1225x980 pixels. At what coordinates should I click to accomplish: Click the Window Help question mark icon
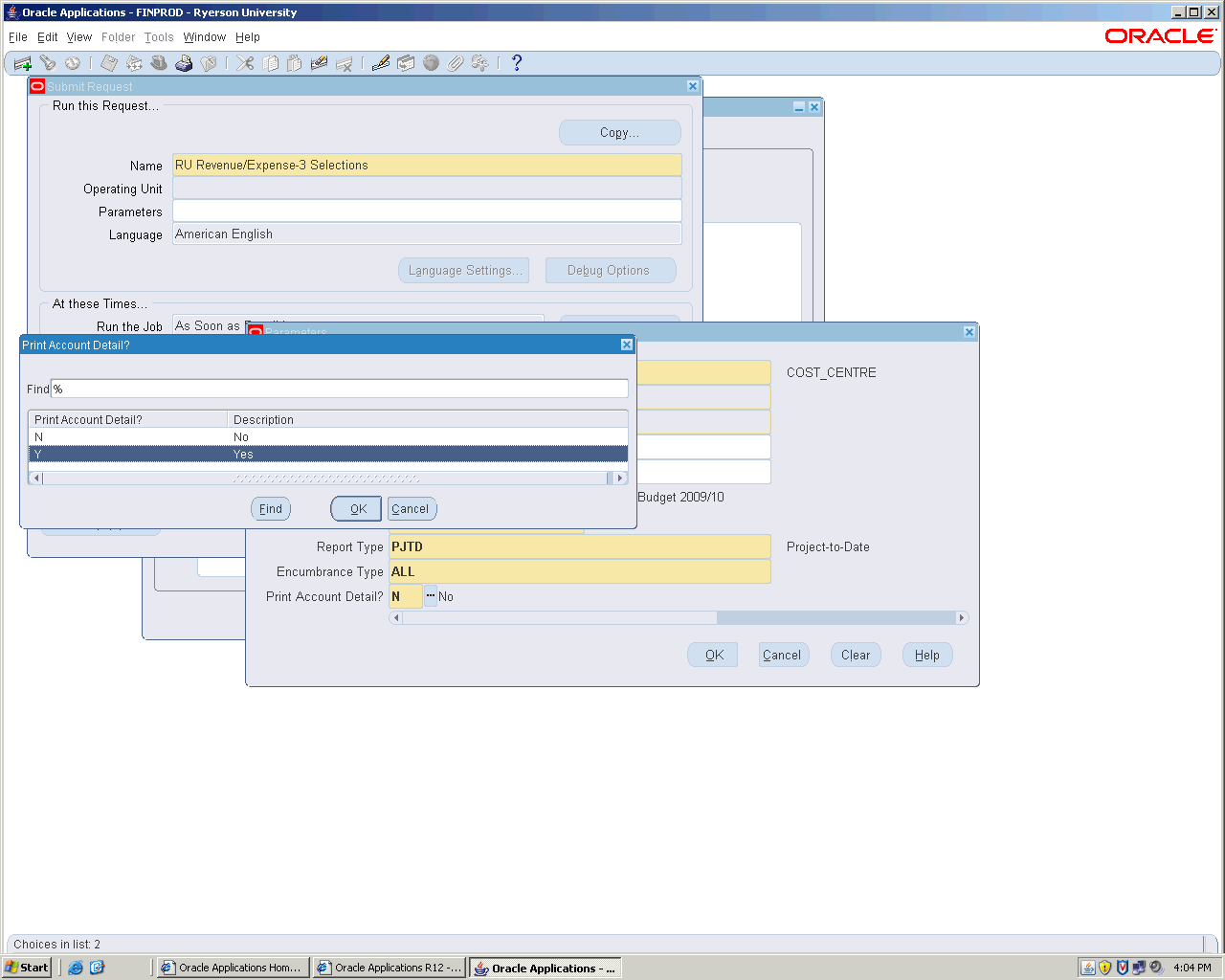[x=517, y=63]
